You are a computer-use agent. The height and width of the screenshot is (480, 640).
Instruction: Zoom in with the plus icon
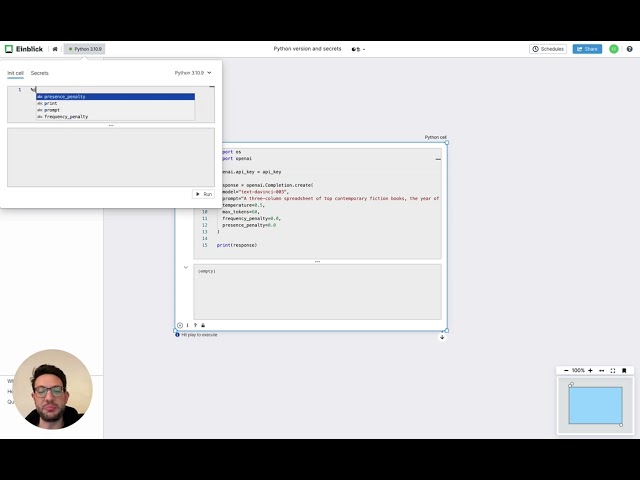coord(590,371)
